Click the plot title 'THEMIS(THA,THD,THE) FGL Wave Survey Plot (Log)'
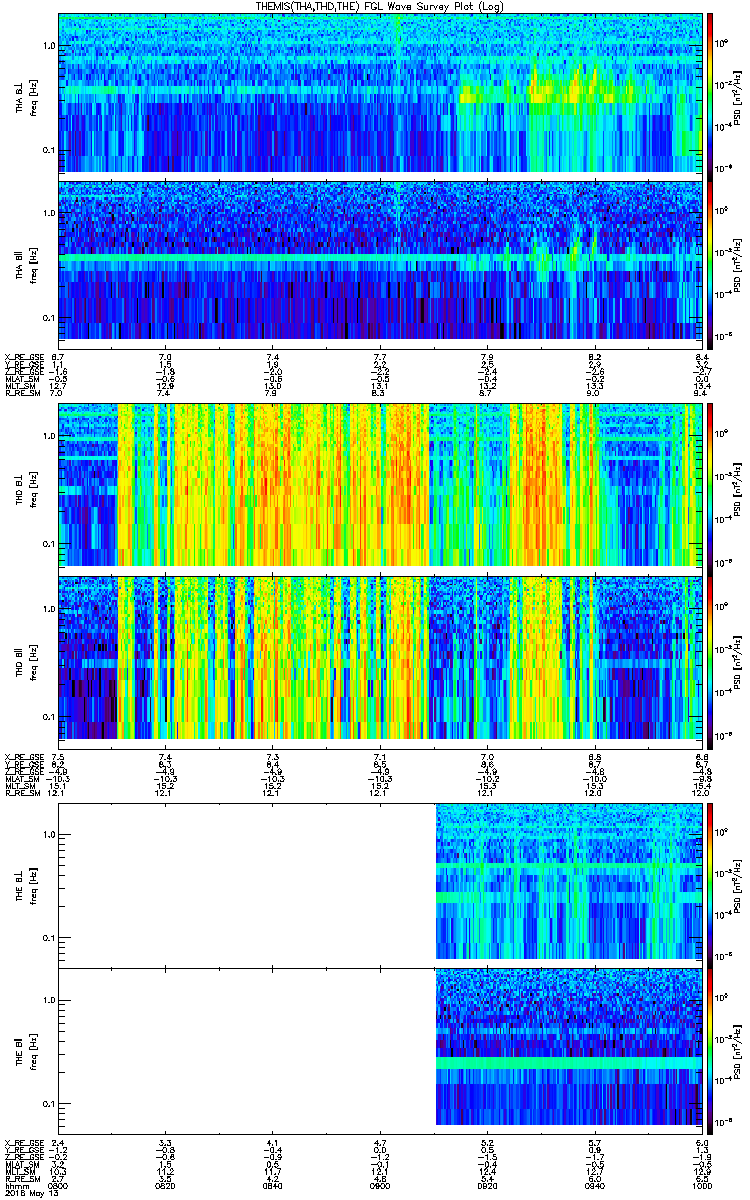Viewport: 750px width, 1200px height. (x=382, y=6)
